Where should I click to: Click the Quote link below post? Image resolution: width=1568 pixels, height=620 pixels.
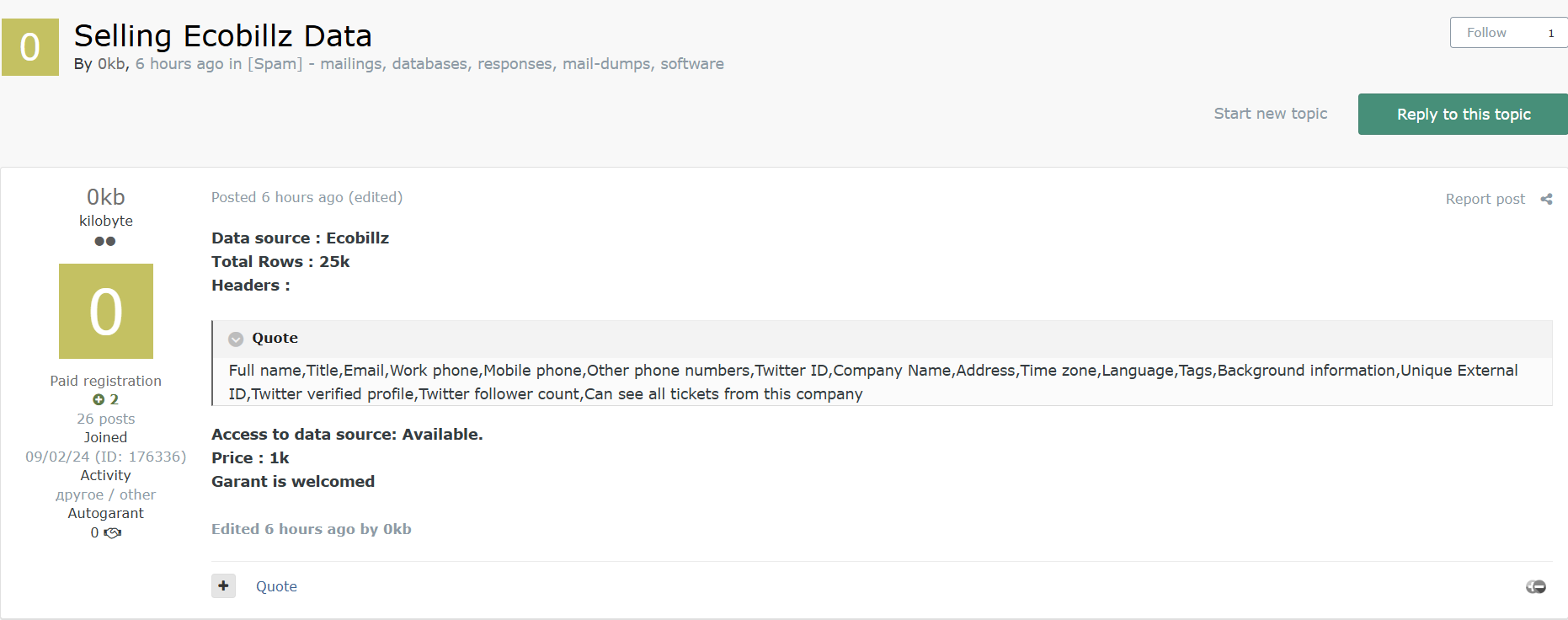pos(276,586)
